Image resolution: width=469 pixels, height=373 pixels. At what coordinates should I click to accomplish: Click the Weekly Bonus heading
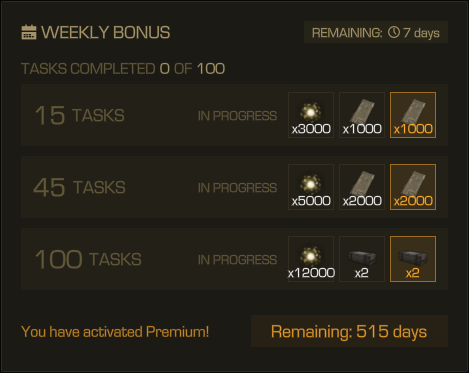click(105, 32)
